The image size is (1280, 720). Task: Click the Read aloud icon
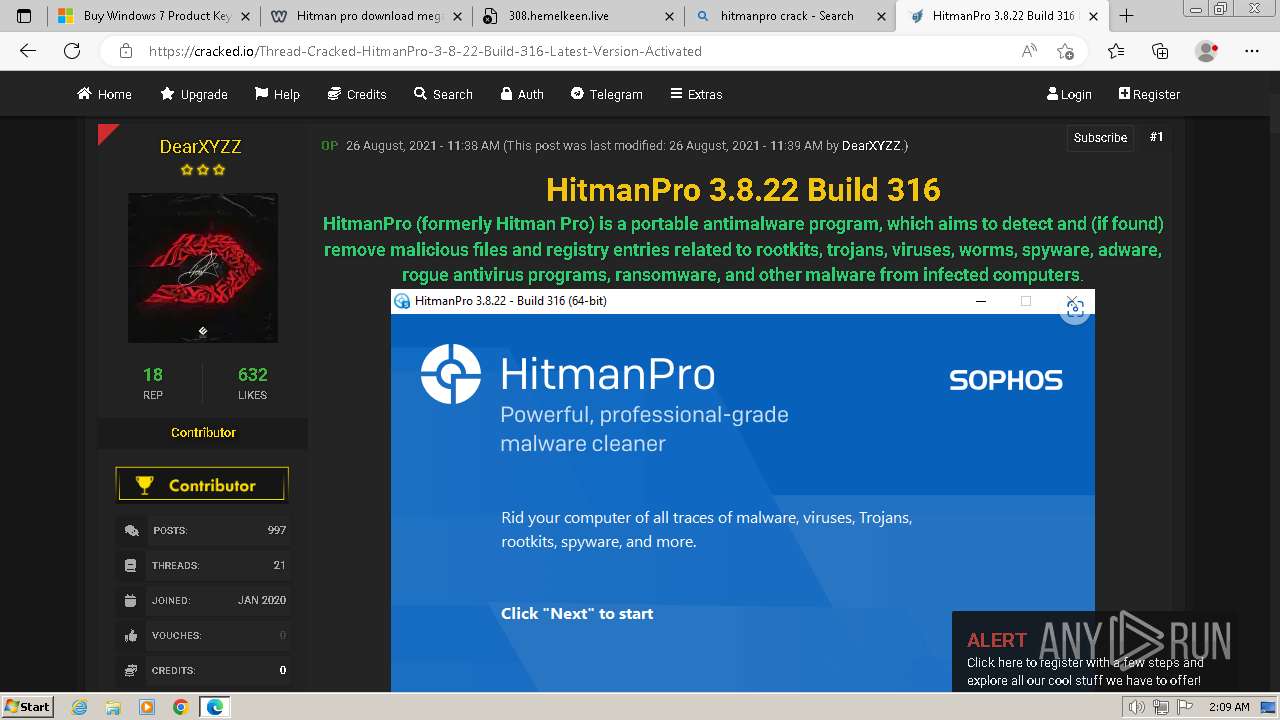pyautogui.click(x=1029, y=51)
